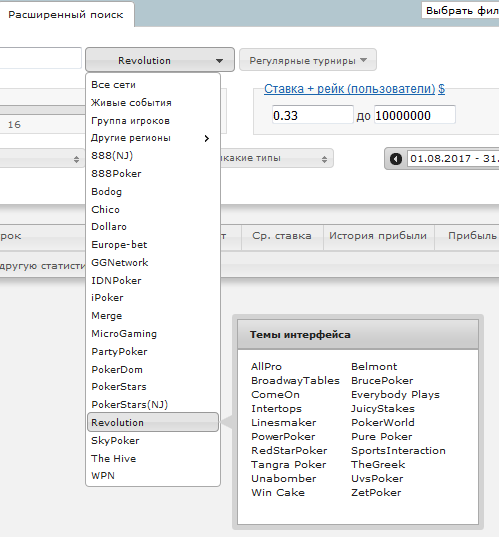The width and height of the screenshot is (499, 537).
Task: Open the Revolution network dropdown
Action: 160,60
